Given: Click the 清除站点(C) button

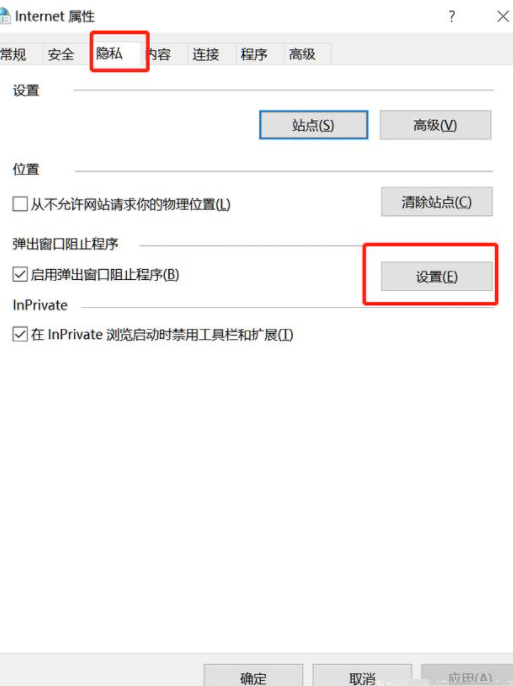Looking at the screenshot, I should pos(436,202).
